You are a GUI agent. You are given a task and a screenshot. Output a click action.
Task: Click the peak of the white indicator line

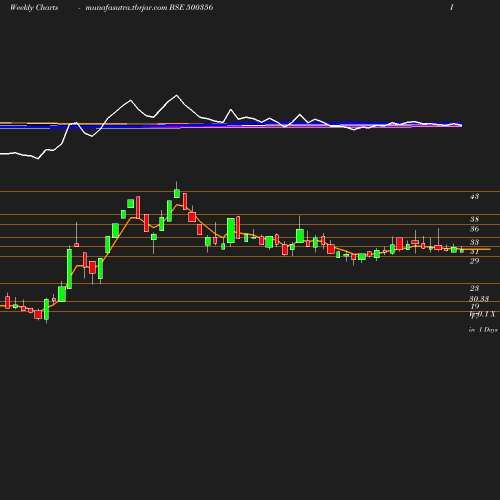177,95
